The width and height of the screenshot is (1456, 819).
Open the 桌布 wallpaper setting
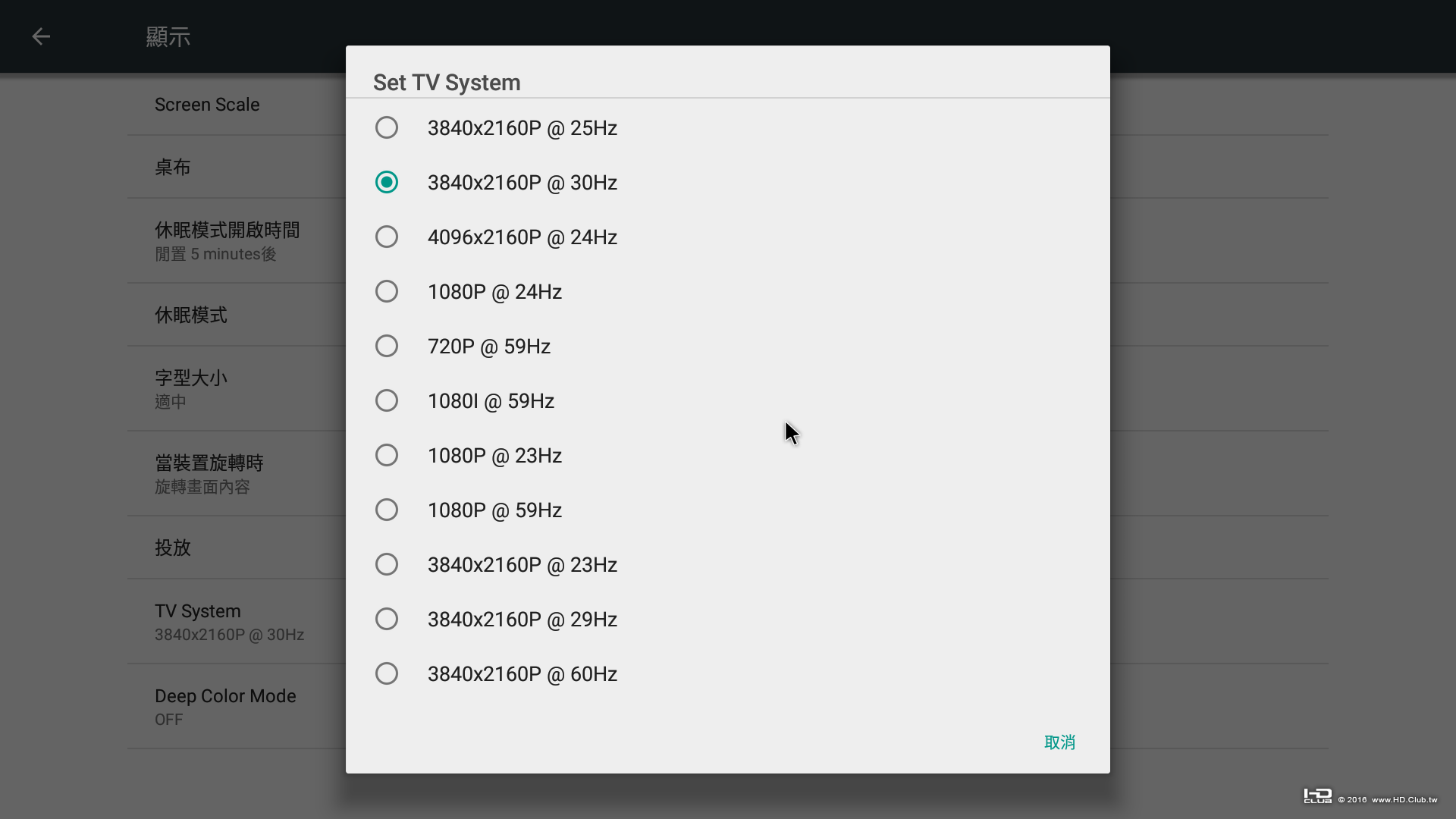173,167
